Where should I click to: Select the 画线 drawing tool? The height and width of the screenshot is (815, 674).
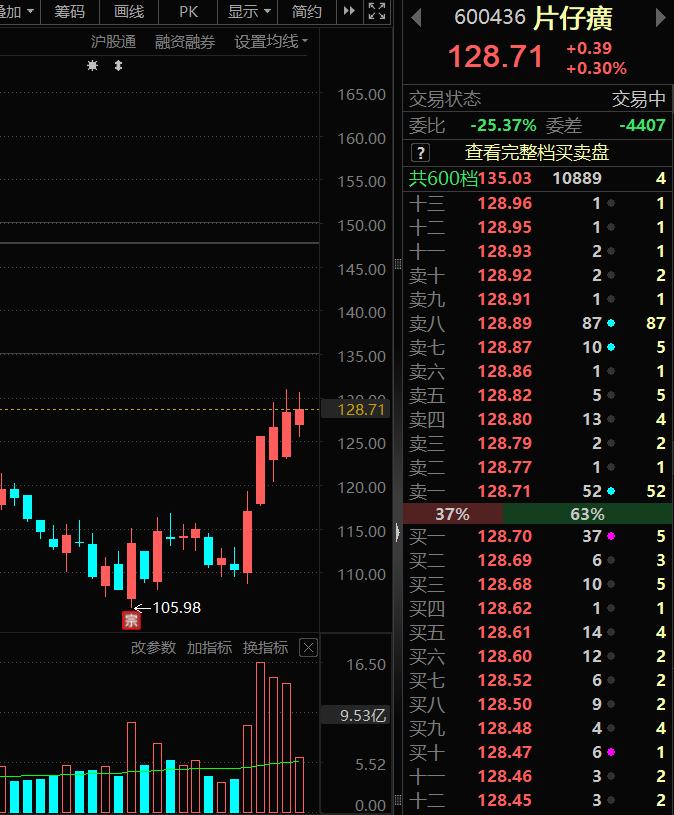tap(129, 11)
